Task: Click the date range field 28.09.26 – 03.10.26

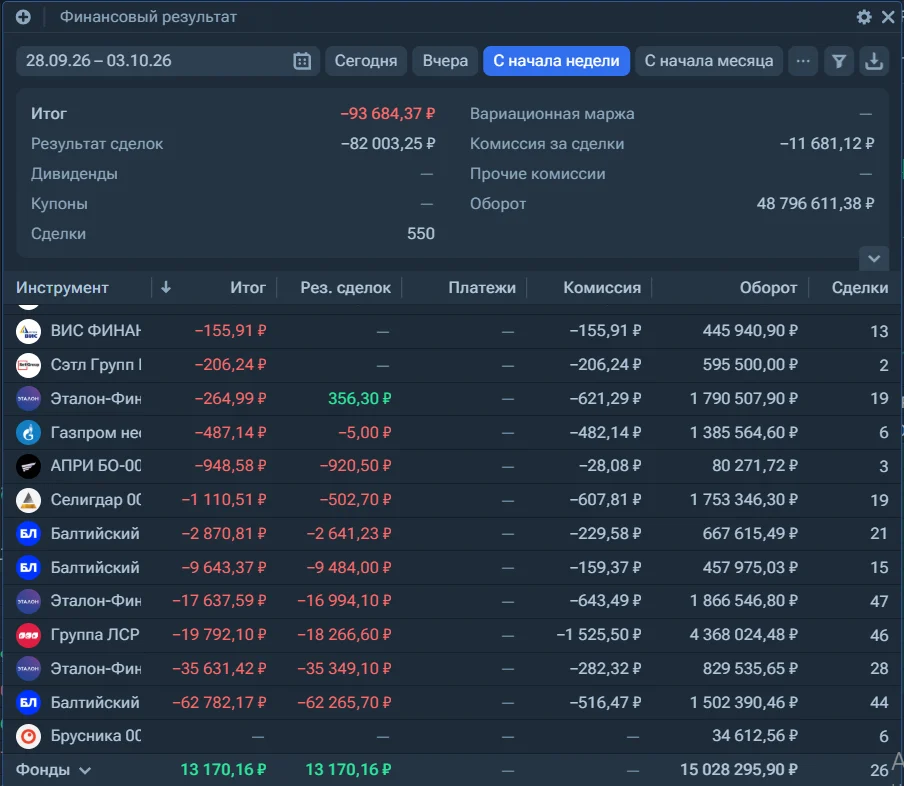Action: (168, 61)
